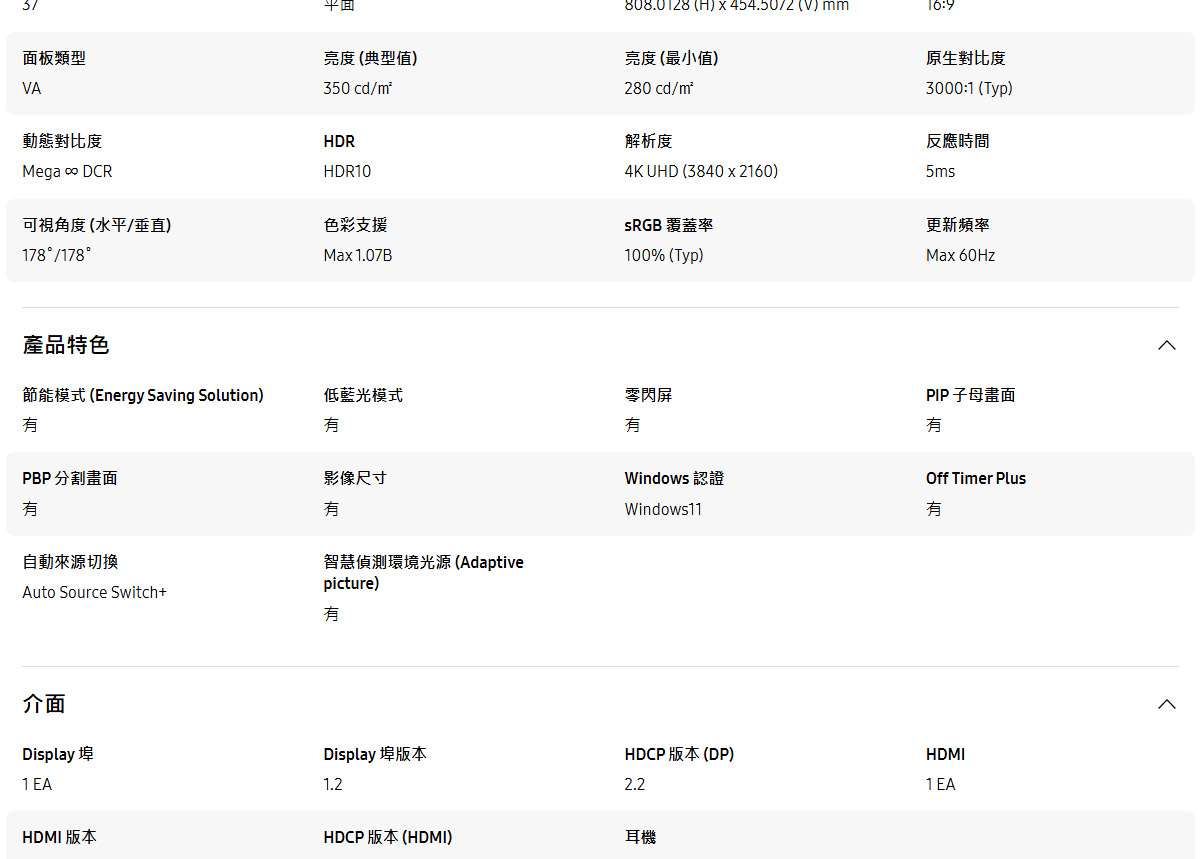The image size is (1200, 859).
Task: Collapse the 介面 section chevron
Action: click(1166, 703)
